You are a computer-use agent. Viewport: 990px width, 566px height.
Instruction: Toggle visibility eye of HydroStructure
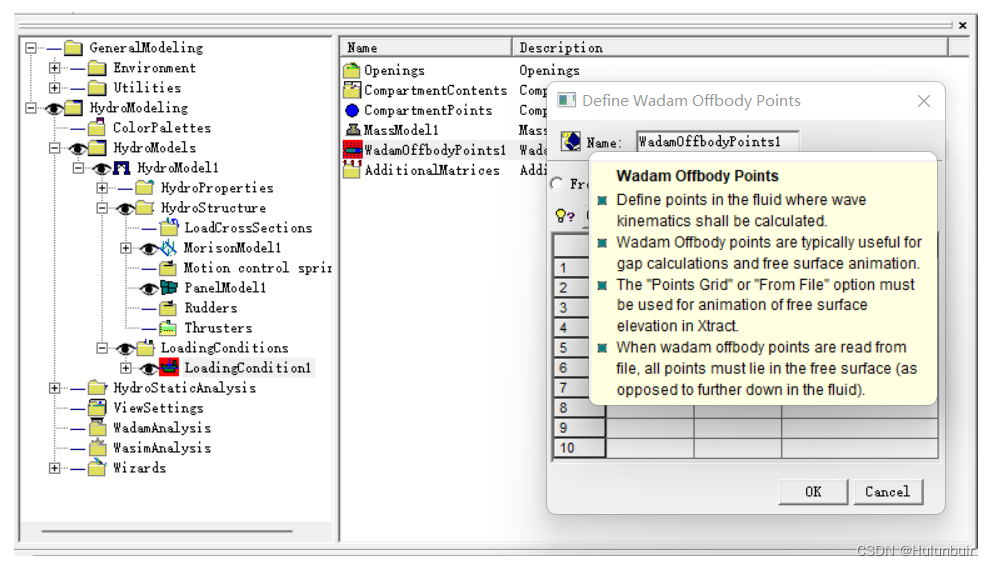[126, 208]
